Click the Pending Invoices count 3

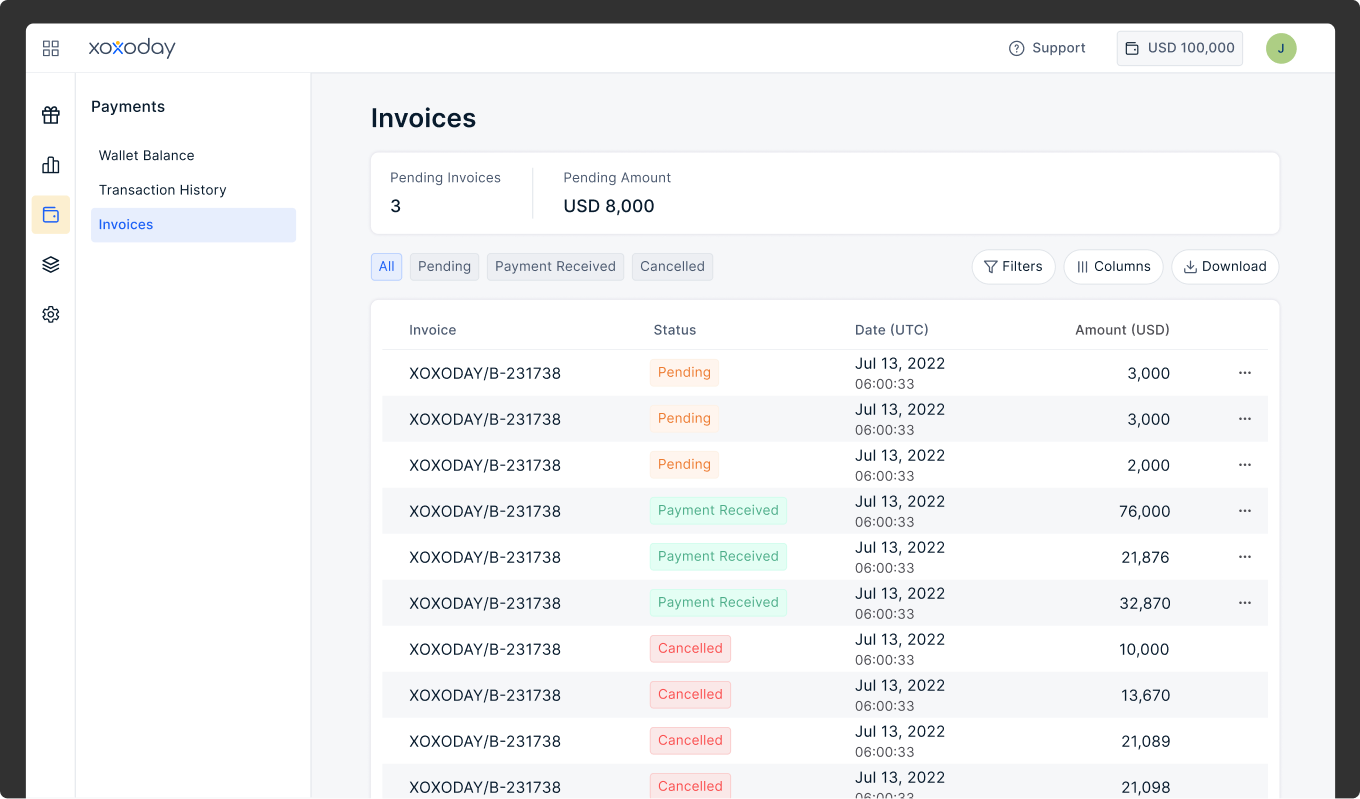396,207
